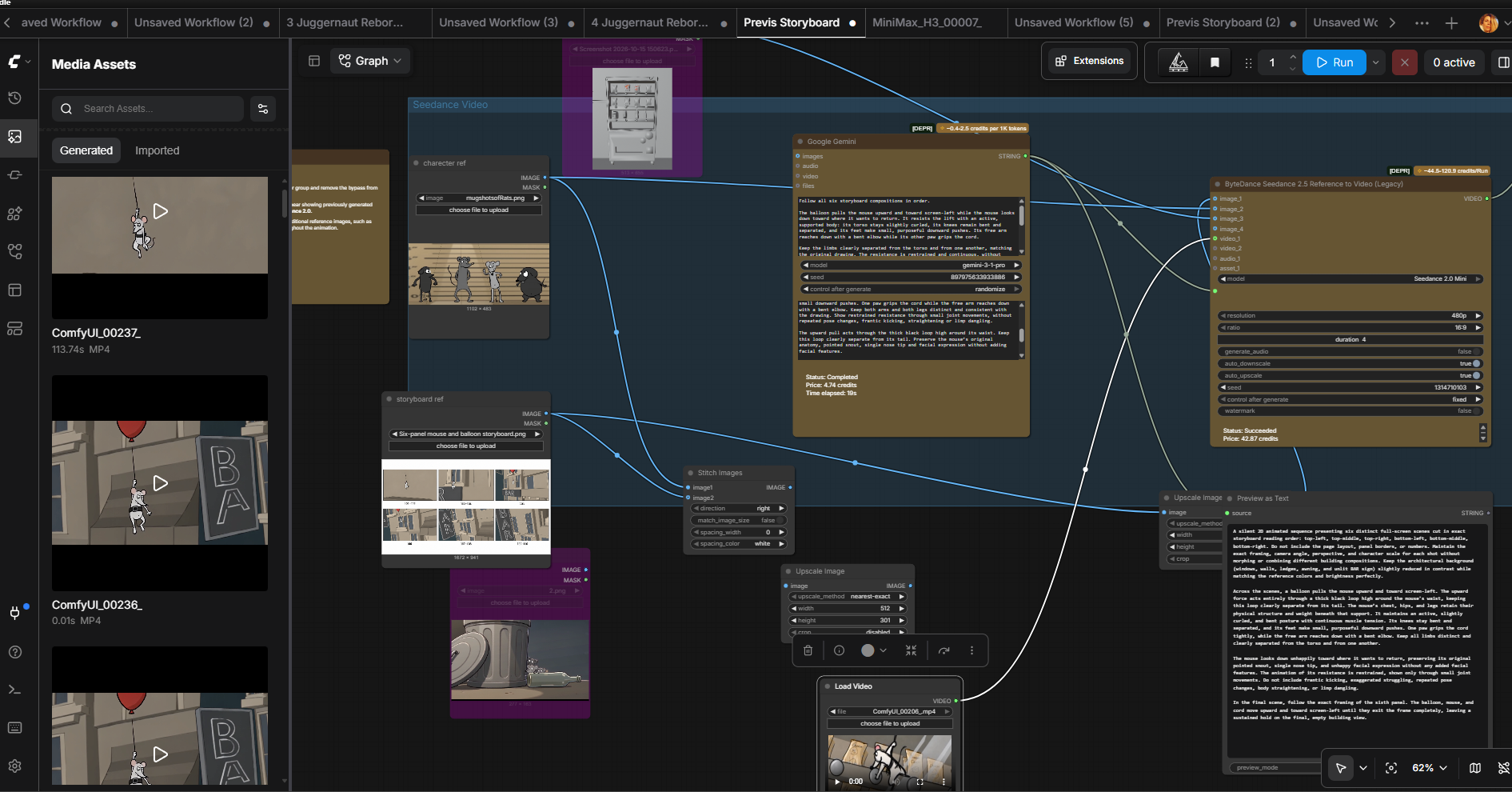Open the help center question-mark icon
Screen dimensions: 1512x792
click(x=14, y=652)
